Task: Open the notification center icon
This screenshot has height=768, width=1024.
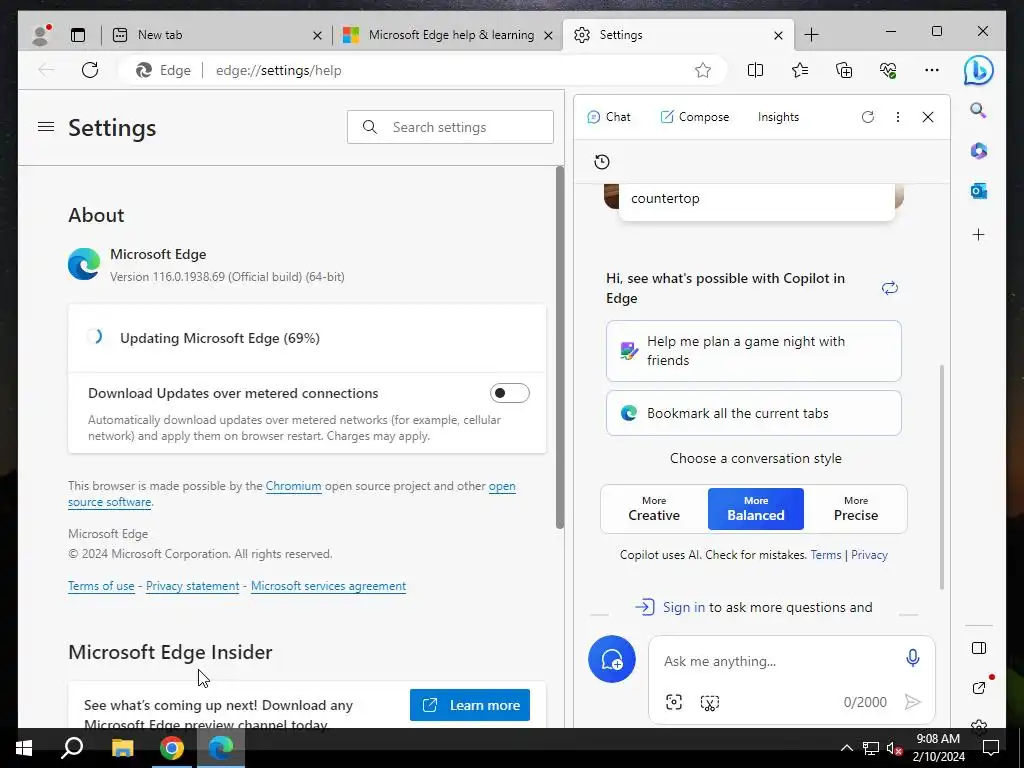Action: pos(991,748)
